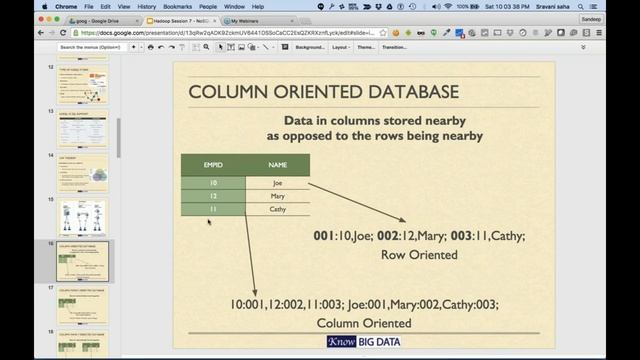Select slide 17 thumbnail
The width and height of the screenshot is (640, 360).
(x=82, y=306)
